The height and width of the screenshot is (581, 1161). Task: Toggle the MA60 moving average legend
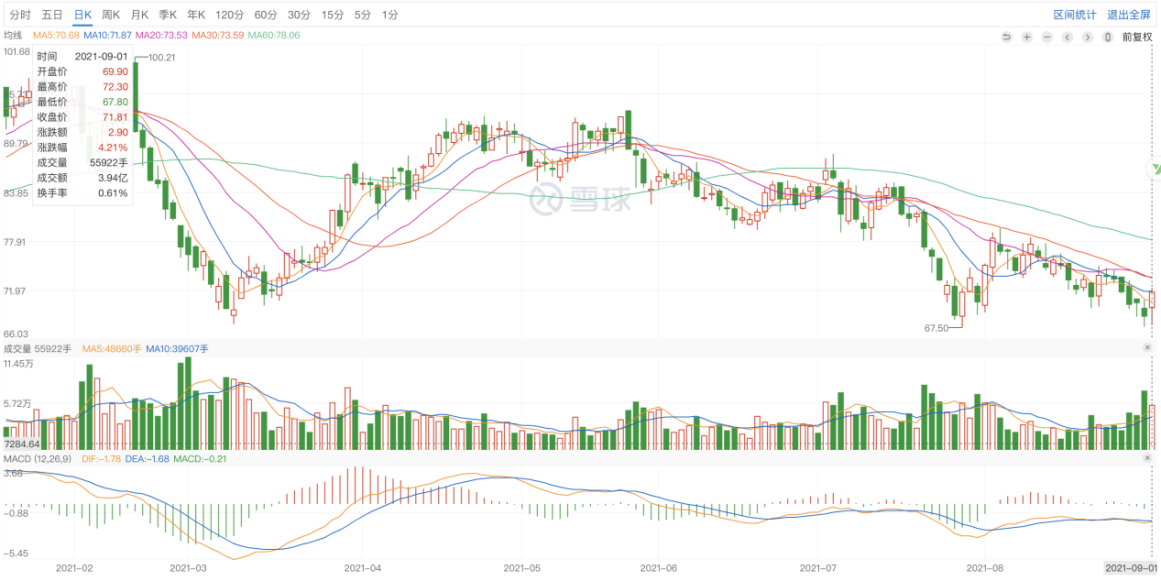click(x=274, y=35)
